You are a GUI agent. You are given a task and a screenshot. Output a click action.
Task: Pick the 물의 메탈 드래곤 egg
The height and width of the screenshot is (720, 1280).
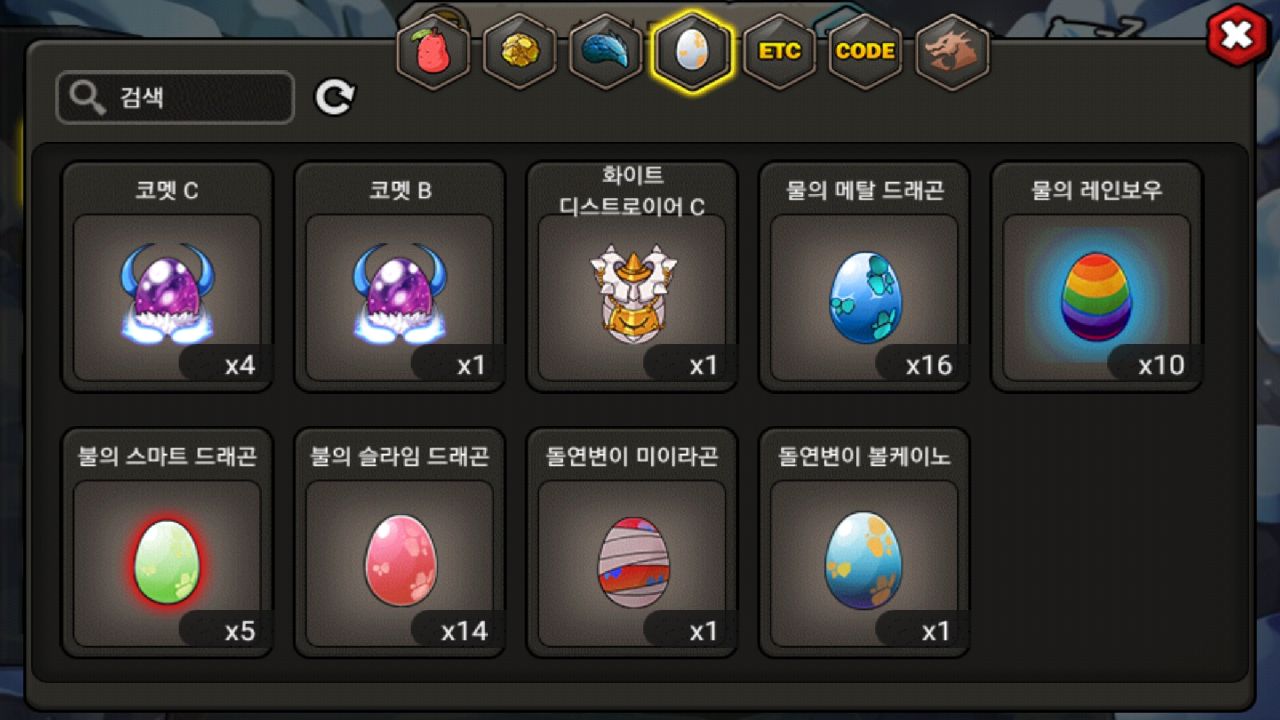pos(864,277)
